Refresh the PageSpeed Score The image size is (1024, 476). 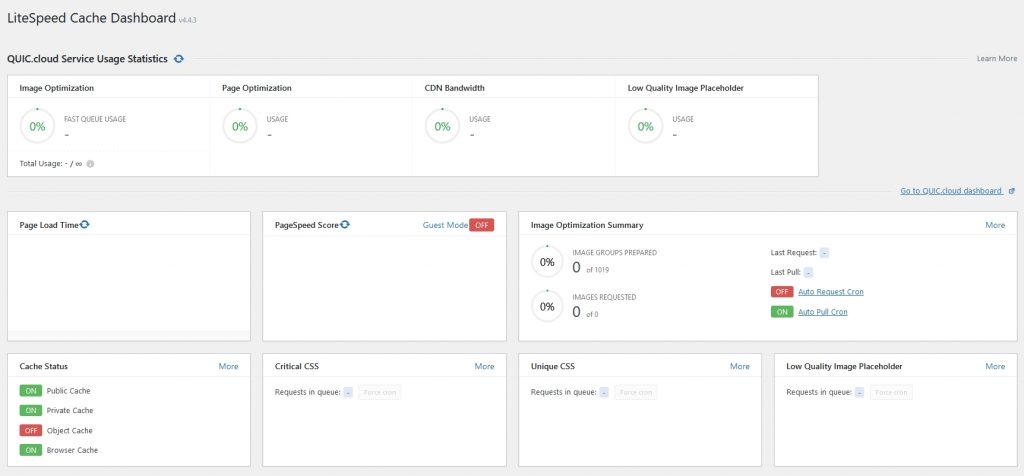[x=345, y=225]
